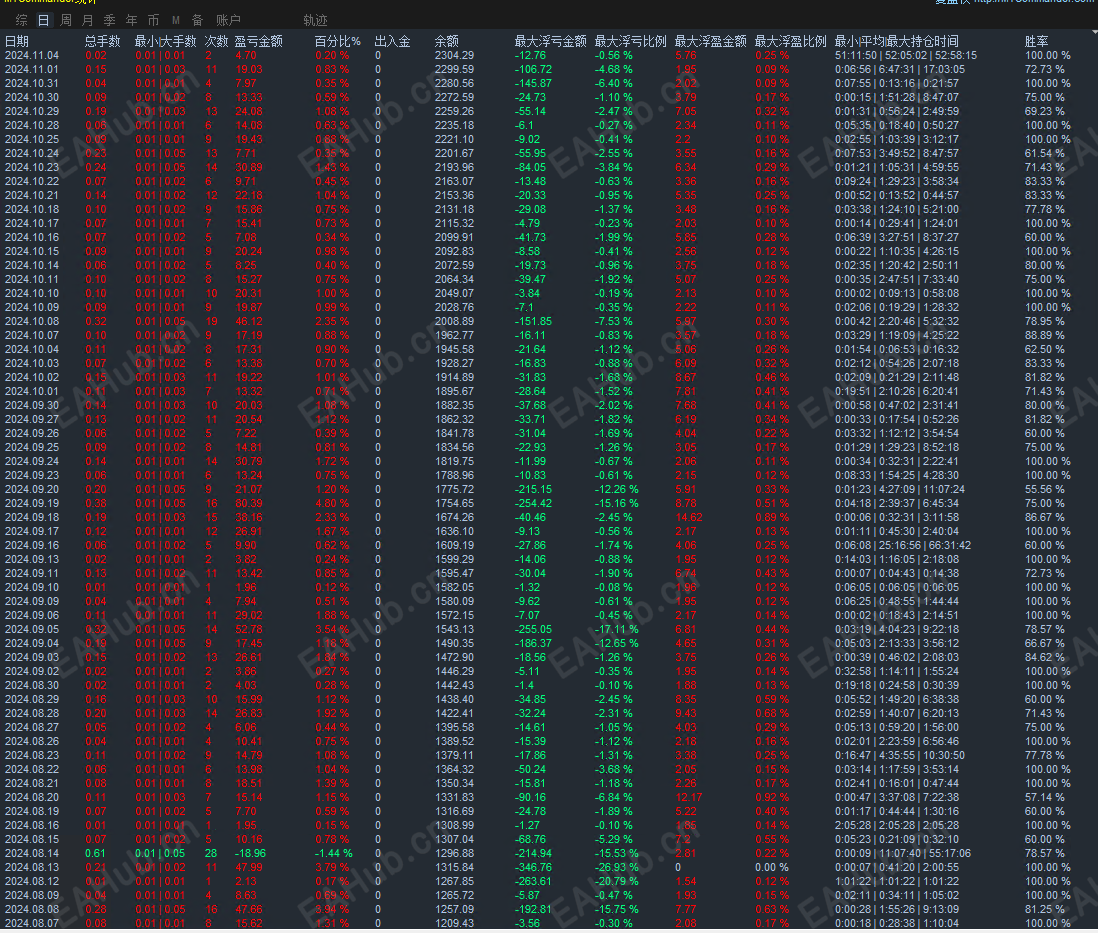The image size is (1098, 933).
Task: Sort by the 胜率 column header
Action: [1036, 41]
